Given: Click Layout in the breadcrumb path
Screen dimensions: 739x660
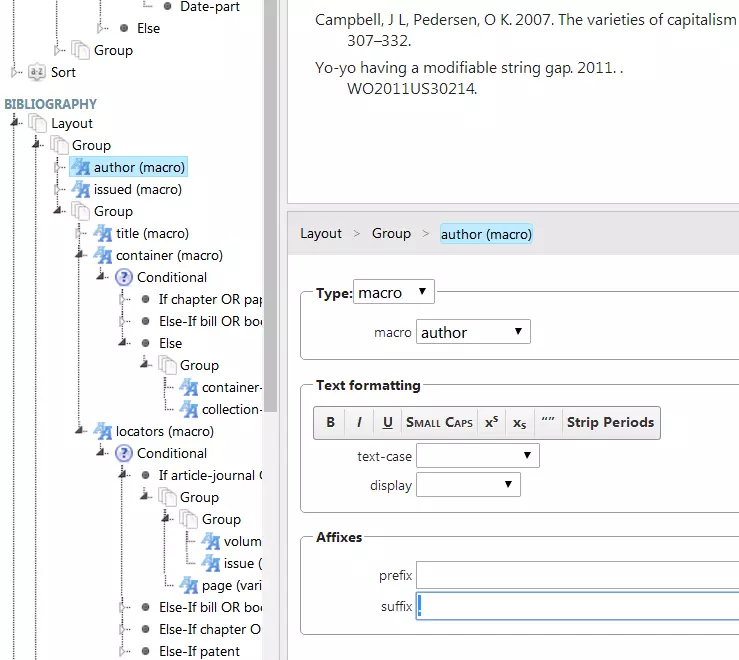Looking at the screenshot, I should pos(321,233).
